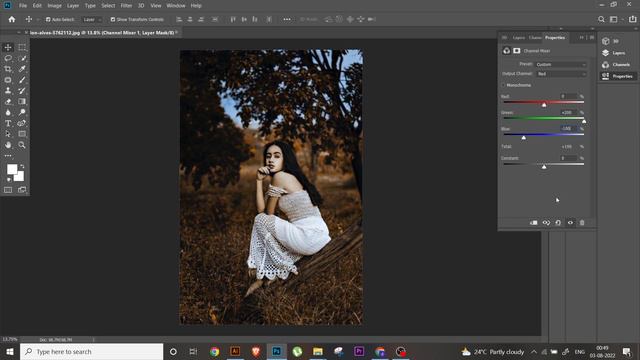The image size is (640, 360).
Task: Open Adobe Illustrator from taskbar
Action: [x=235, y=351]
